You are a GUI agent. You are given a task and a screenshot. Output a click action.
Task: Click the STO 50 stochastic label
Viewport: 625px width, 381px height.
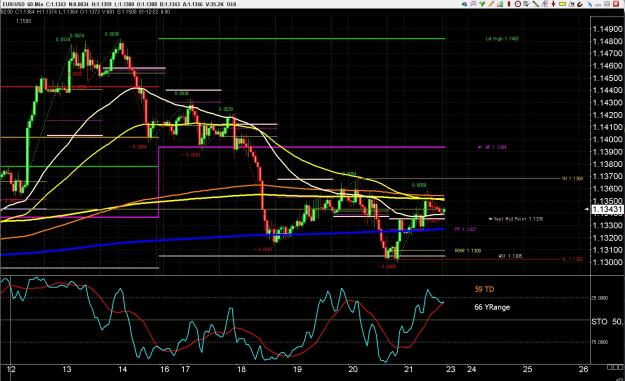tap(607, 322)
